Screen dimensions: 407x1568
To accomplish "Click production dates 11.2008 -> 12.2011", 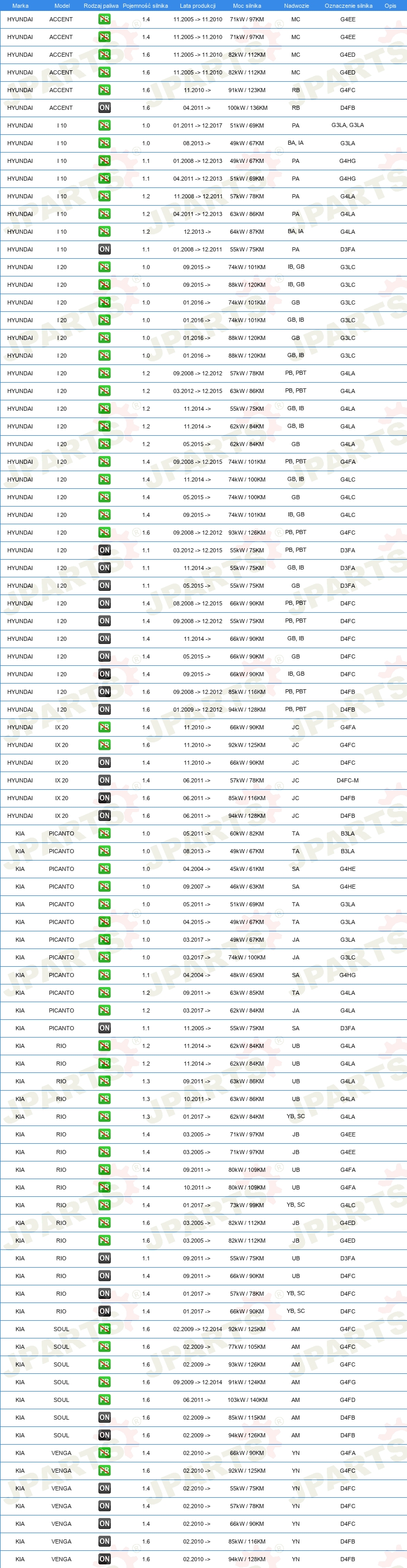I will [x=198, y=196].
